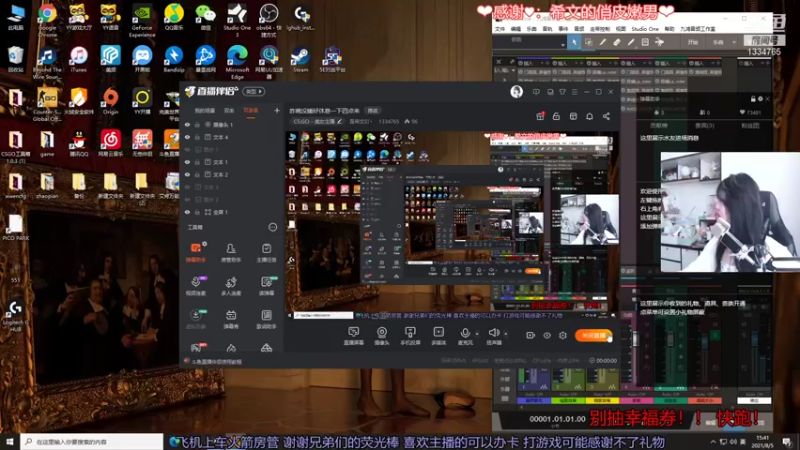Click the open padlock icon above preview
The height and width of the screenshot is (450, 800).
(x=556, y=116)
